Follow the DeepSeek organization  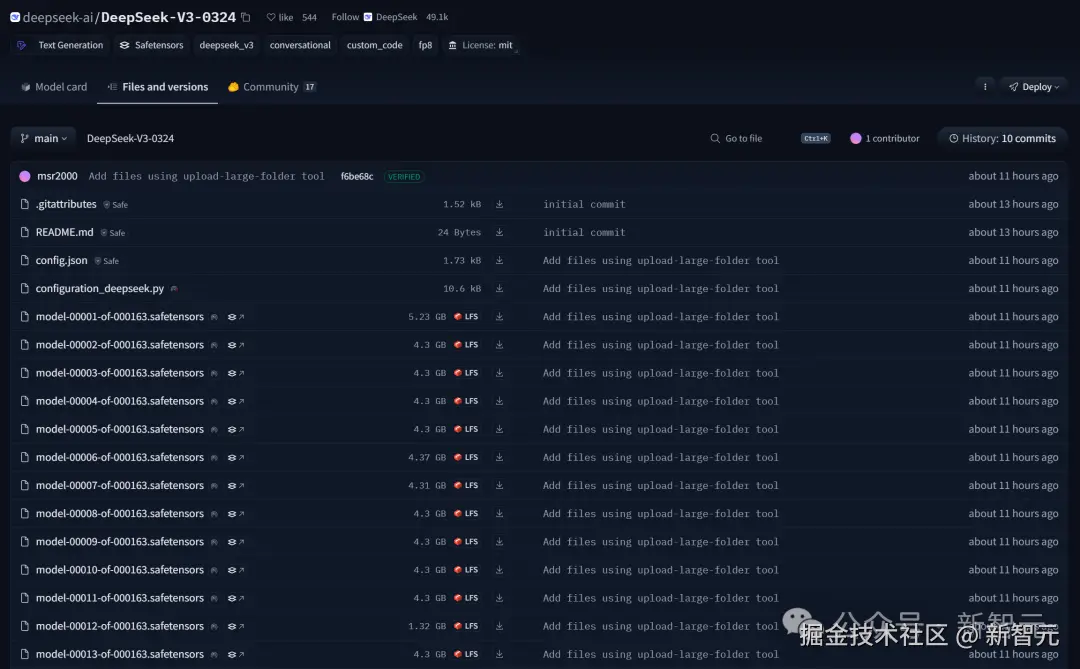pos(345,17)
